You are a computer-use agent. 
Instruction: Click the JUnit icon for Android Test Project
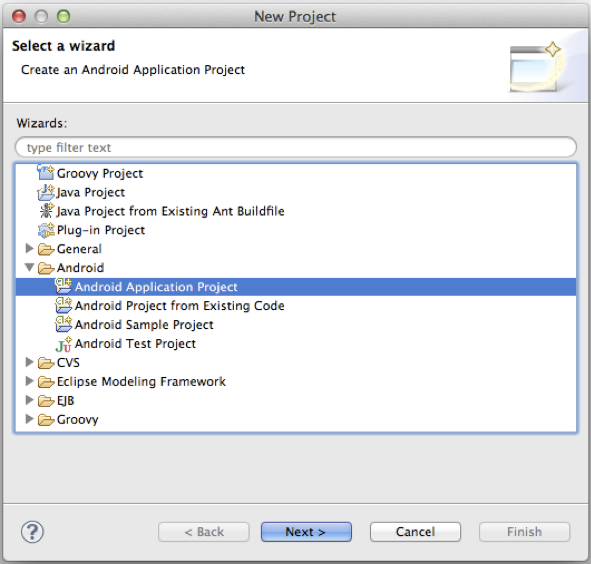[63, 344]
